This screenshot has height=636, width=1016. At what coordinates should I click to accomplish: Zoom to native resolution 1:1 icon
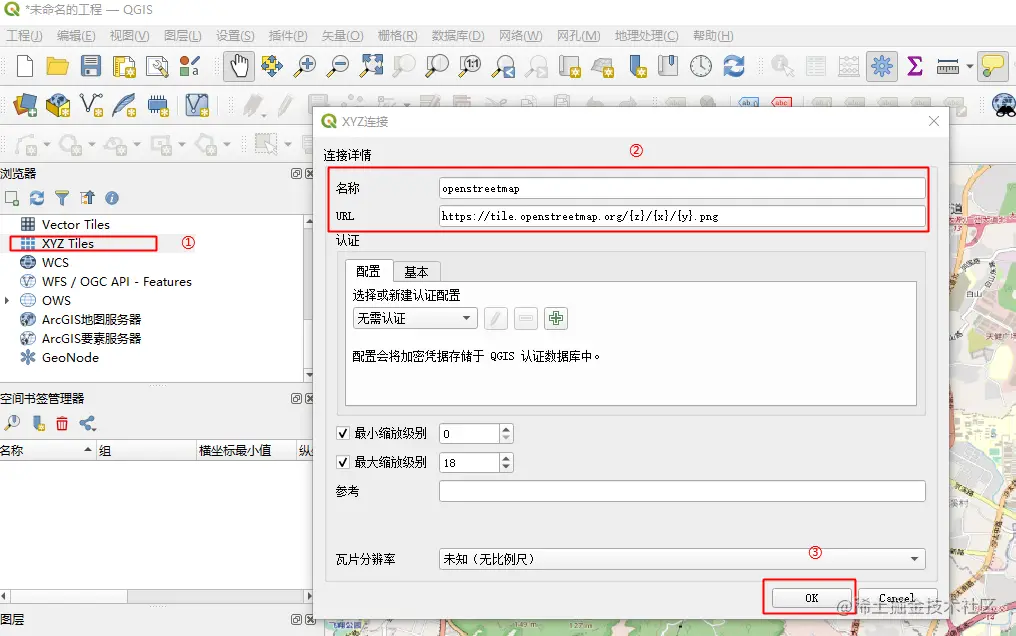click(x=470, y=66)
